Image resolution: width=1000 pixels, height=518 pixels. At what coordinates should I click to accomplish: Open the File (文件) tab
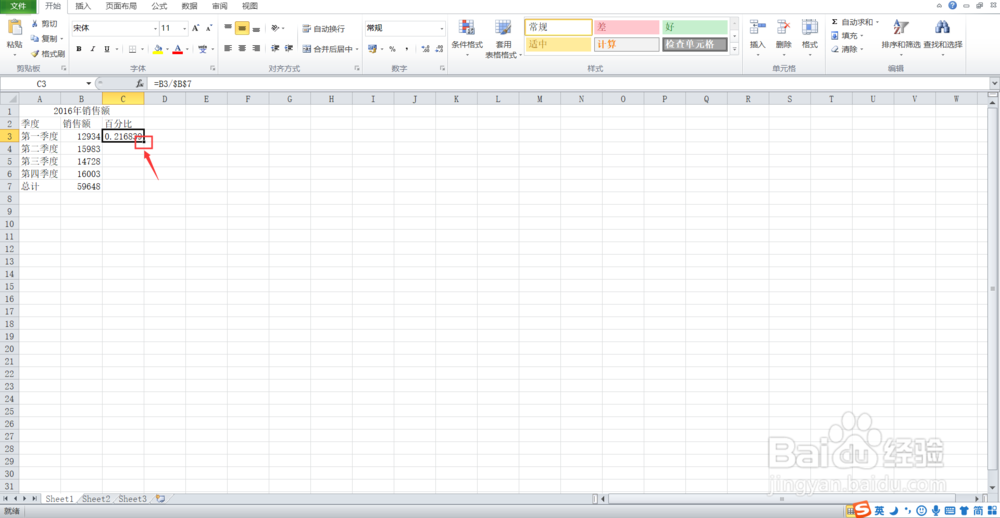18,6
